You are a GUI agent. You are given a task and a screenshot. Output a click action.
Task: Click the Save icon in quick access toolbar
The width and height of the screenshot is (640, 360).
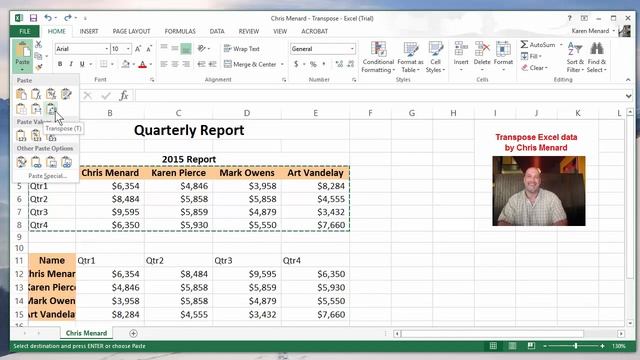coord(33,18)
